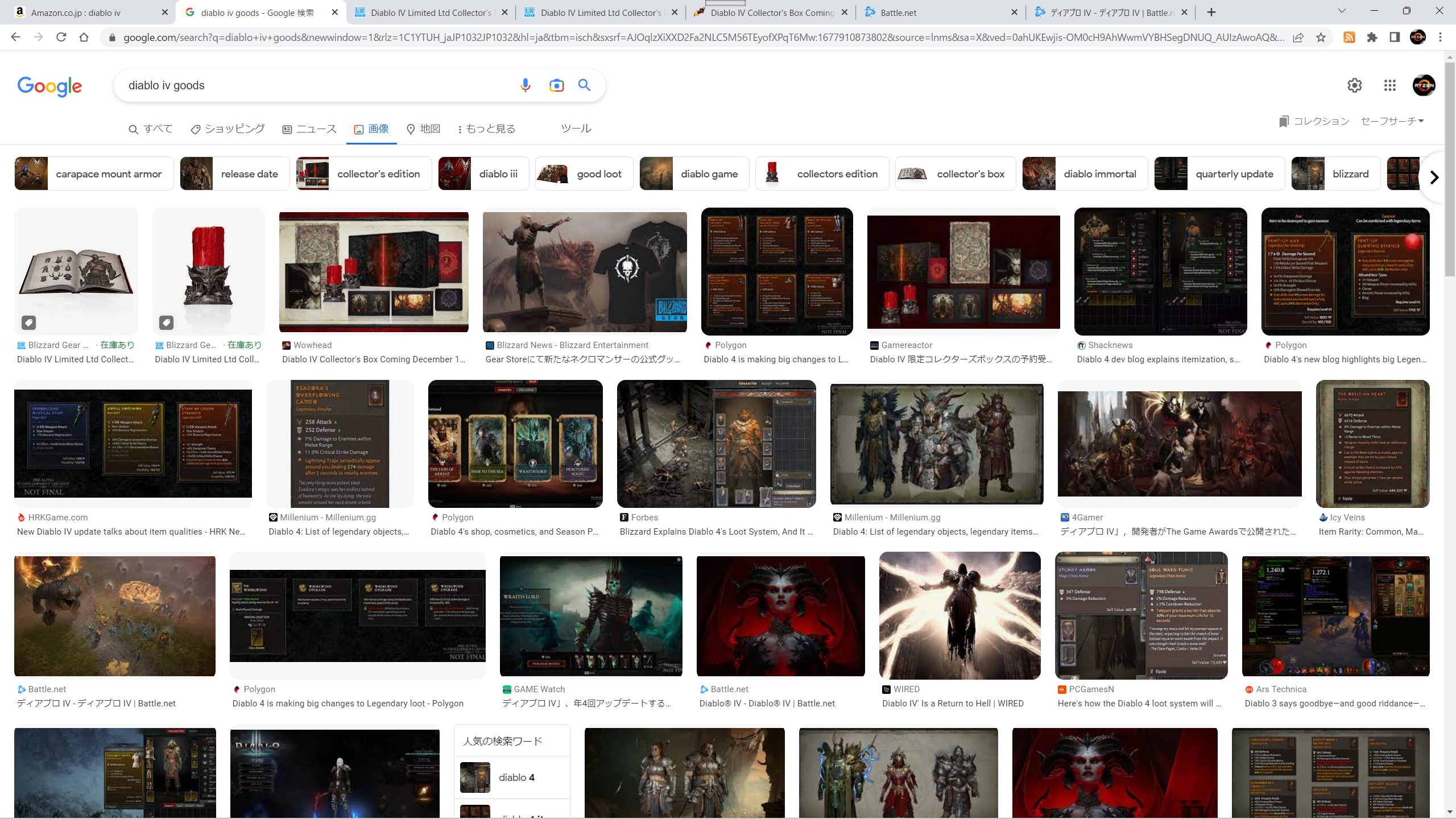Go back to previous page
This screenshot has width=1456, height=819.
pyautogui.click(x=15, y=37)
